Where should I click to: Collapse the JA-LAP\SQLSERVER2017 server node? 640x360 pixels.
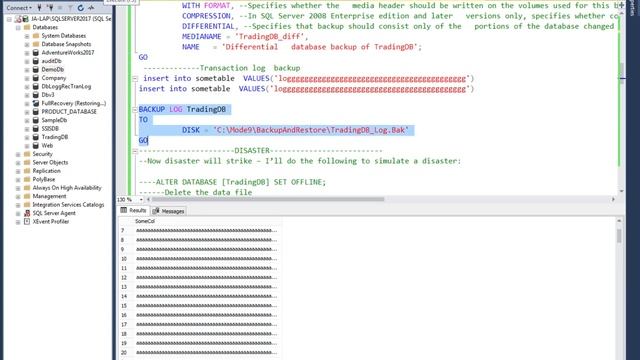(x=9, y=19)
